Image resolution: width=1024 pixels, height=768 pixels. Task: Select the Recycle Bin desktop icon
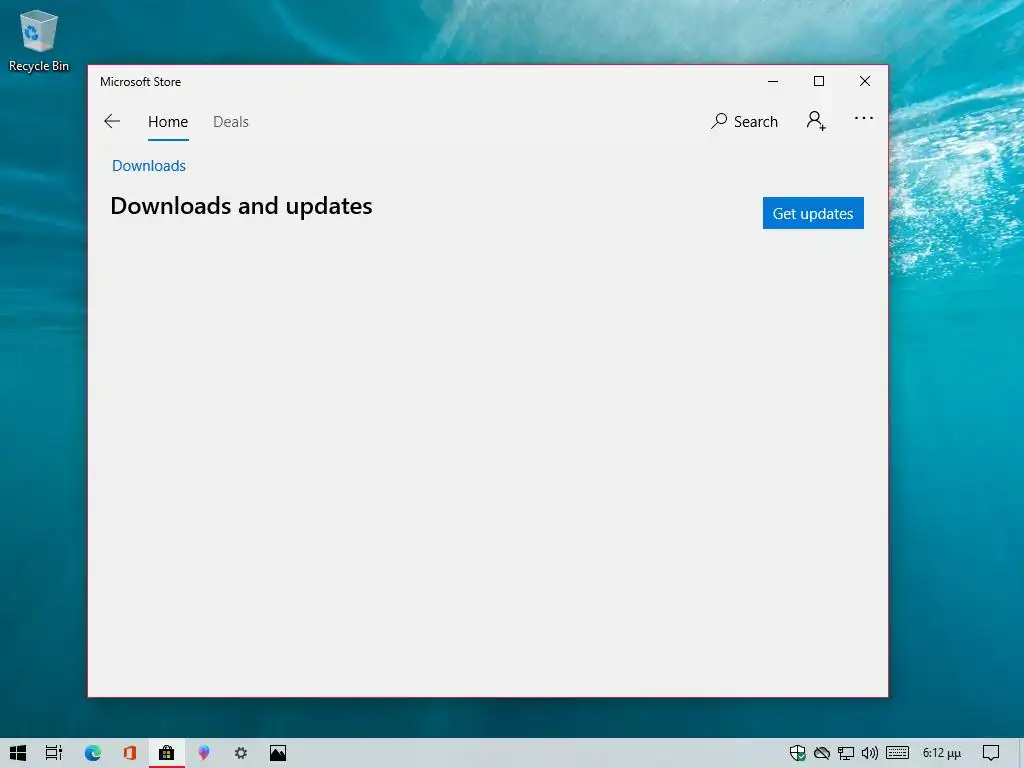(39, 41)
